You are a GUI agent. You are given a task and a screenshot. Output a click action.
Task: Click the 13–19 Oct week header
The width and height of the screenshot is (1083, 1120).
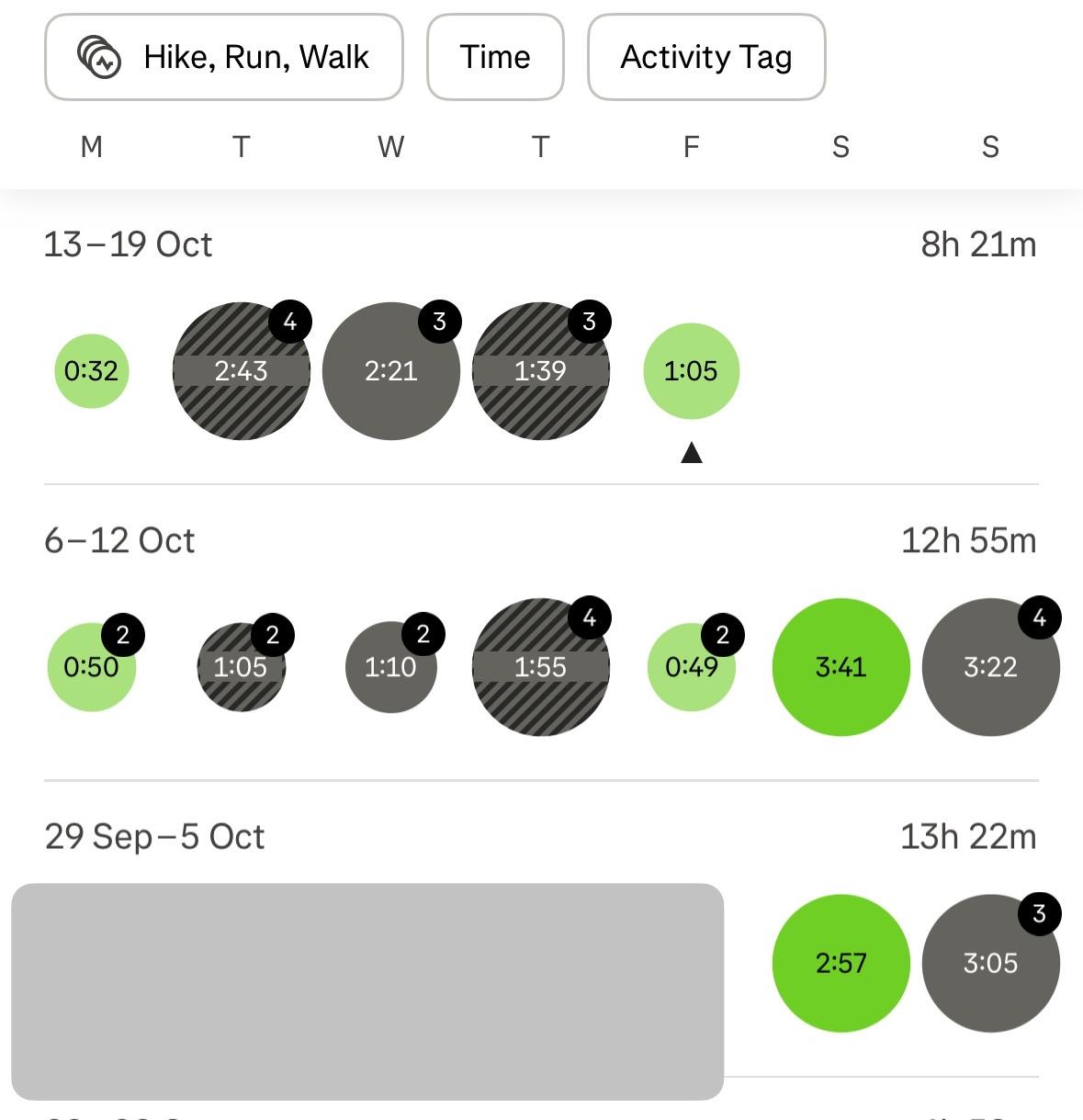(x=128, y=244)
